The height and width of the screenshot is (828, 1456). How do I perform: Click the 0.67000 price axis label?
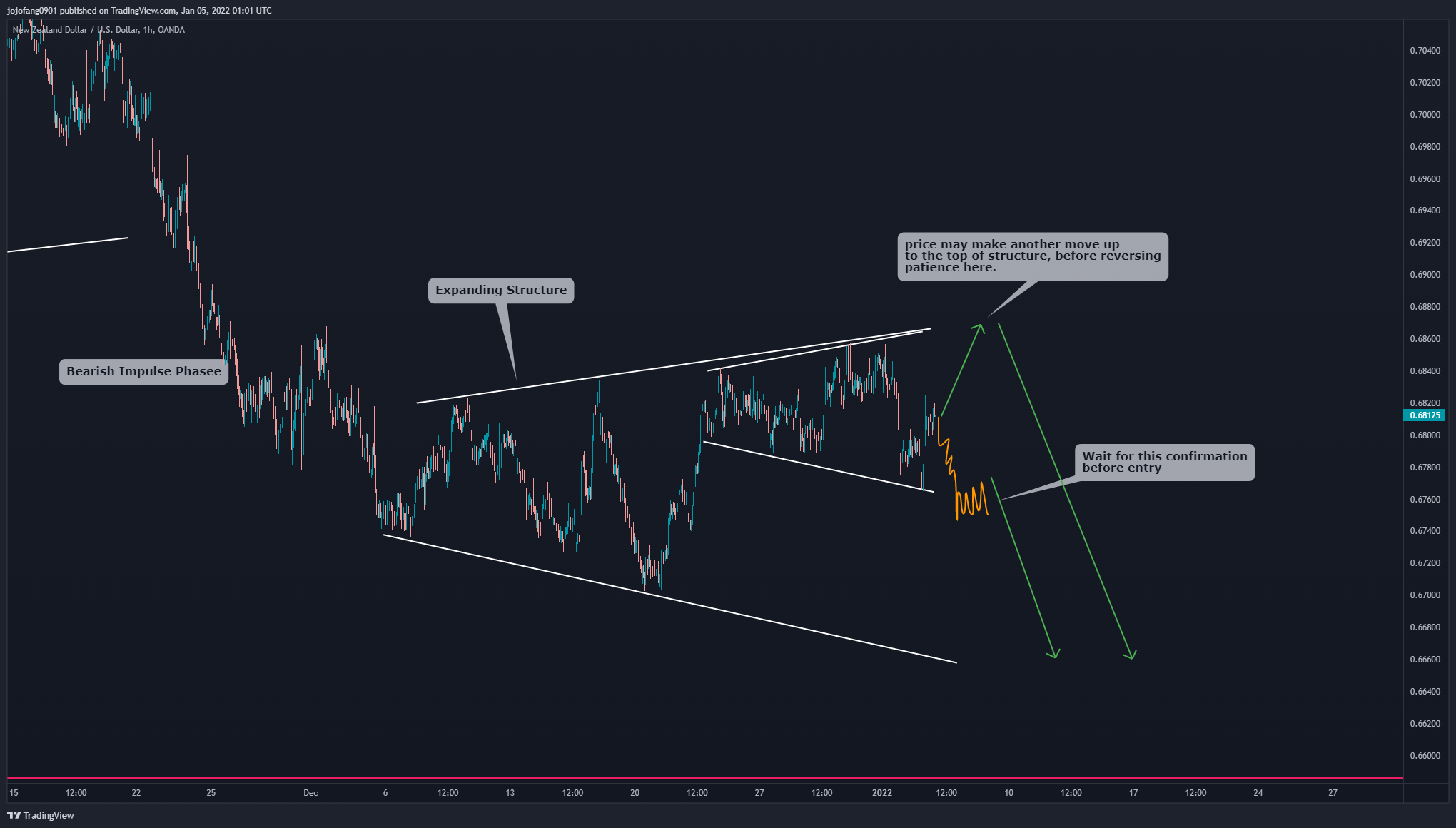1425,595
